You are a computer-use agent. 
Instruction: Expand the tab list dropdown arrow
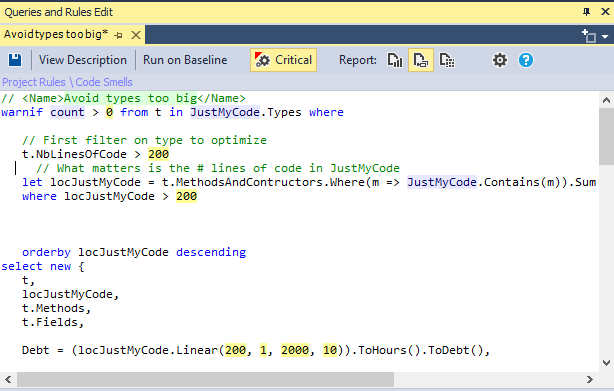tap(605, 36)
